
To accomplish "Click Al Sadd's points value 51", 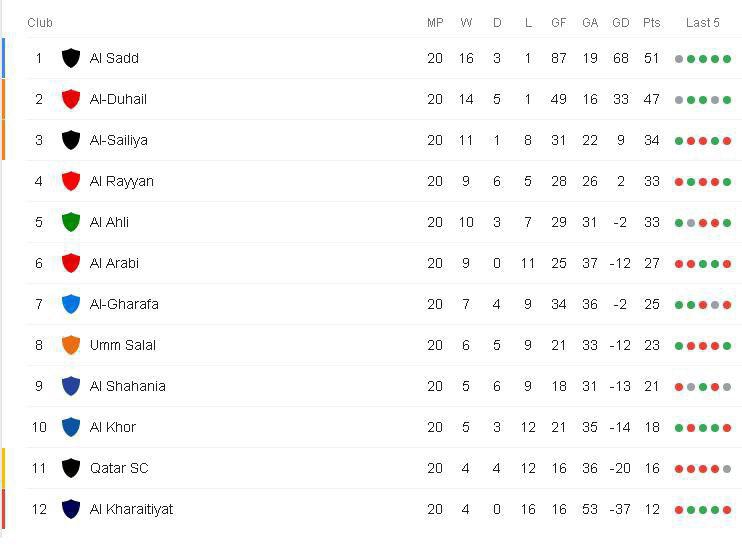I will pos(652,58).
